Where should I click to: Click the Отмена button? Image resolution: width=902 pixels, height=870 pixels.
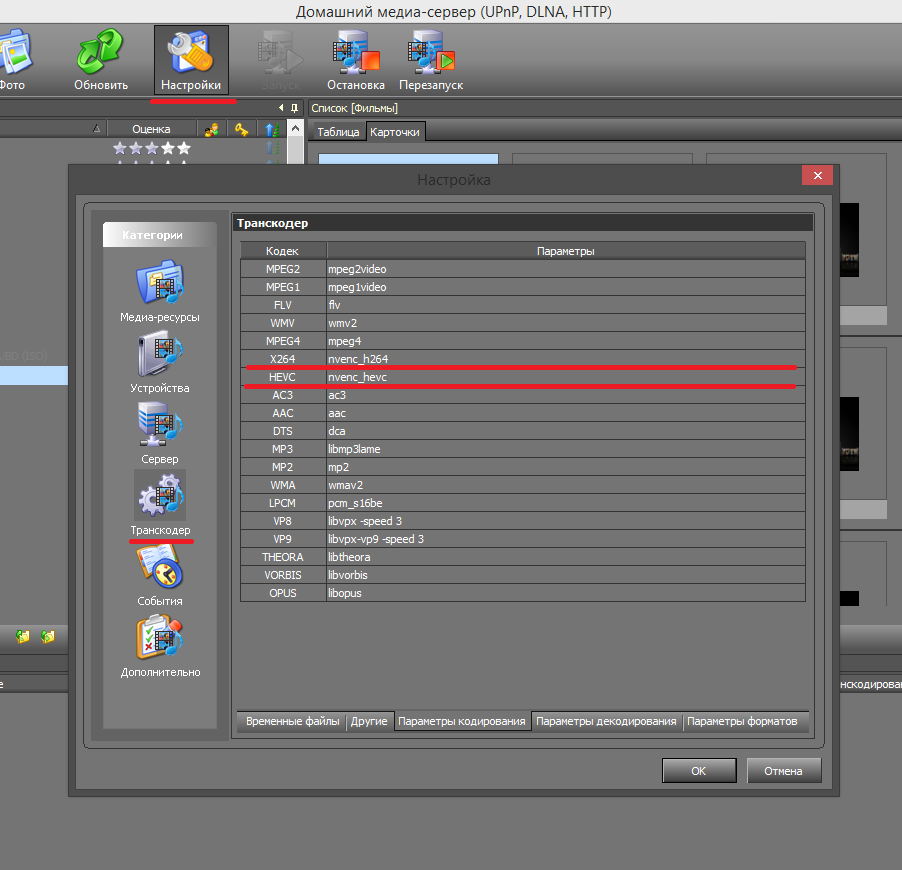tap(784, 771)
